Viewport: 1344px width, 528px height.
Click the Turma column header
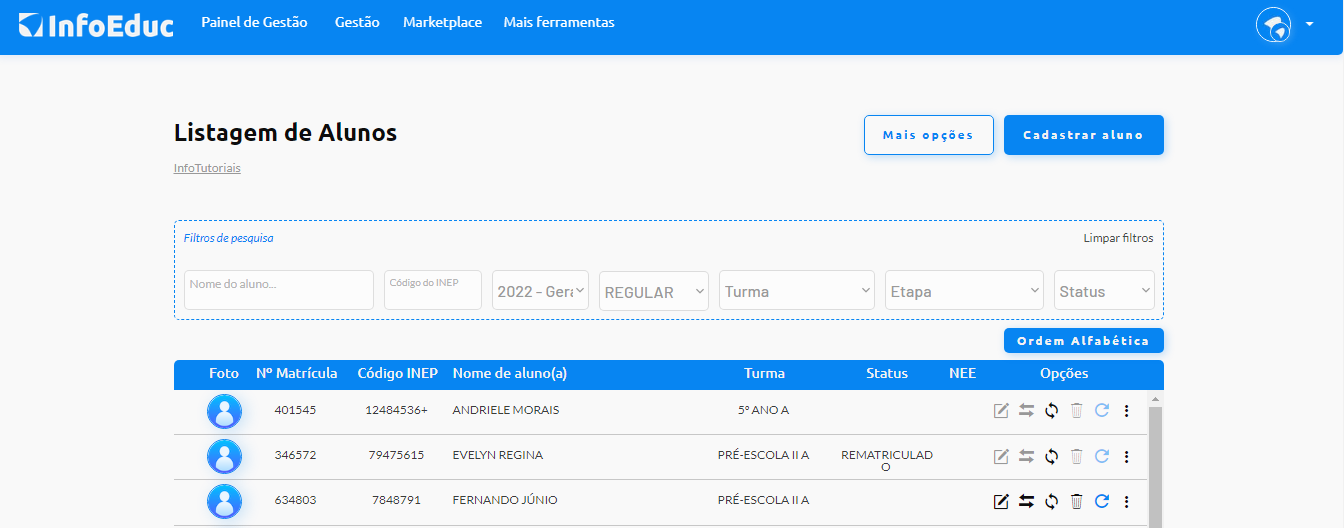tap(764, 373)
